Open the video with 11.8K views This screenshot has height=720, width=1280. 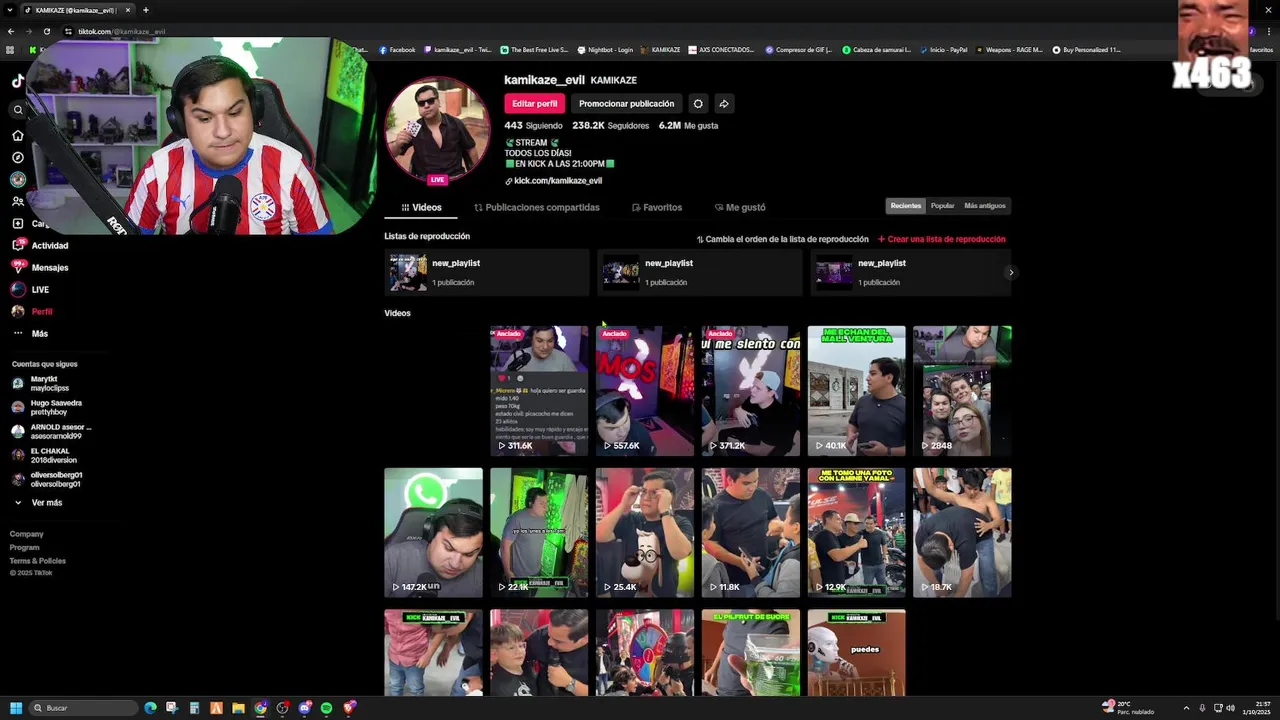751,533
